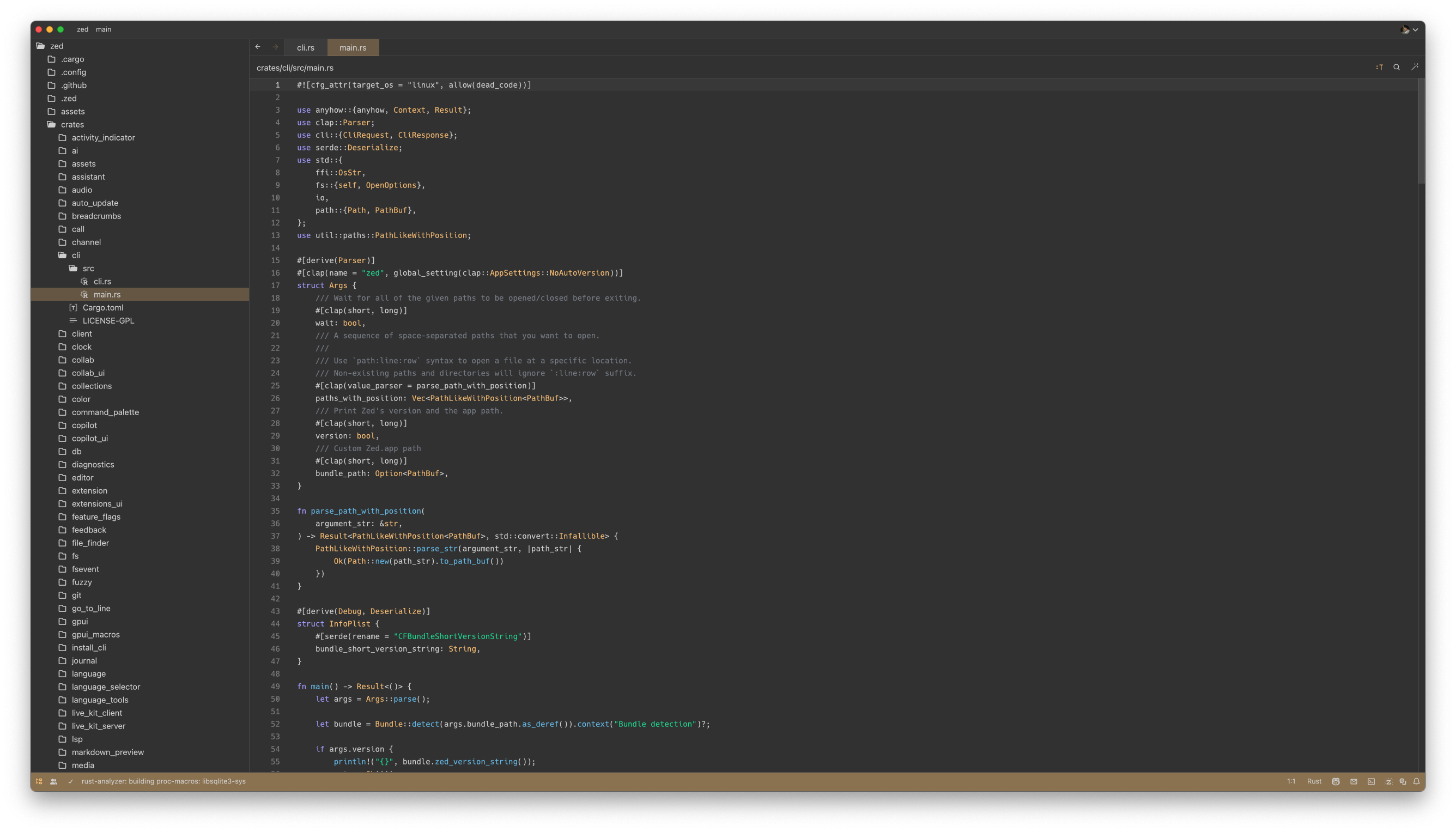1456x832 pixels.
Task: Expand the editor folder
Action: point(140,478)
